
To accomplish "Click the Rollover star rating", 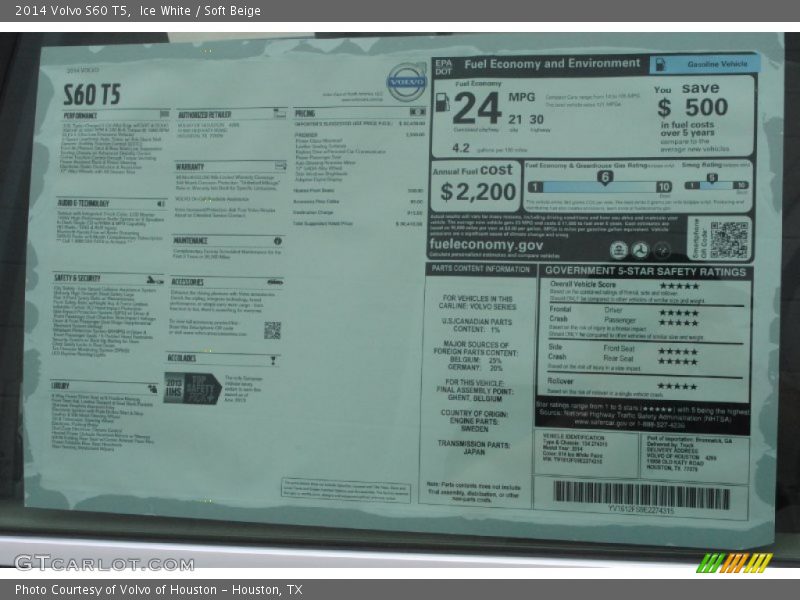I will 678,384.
